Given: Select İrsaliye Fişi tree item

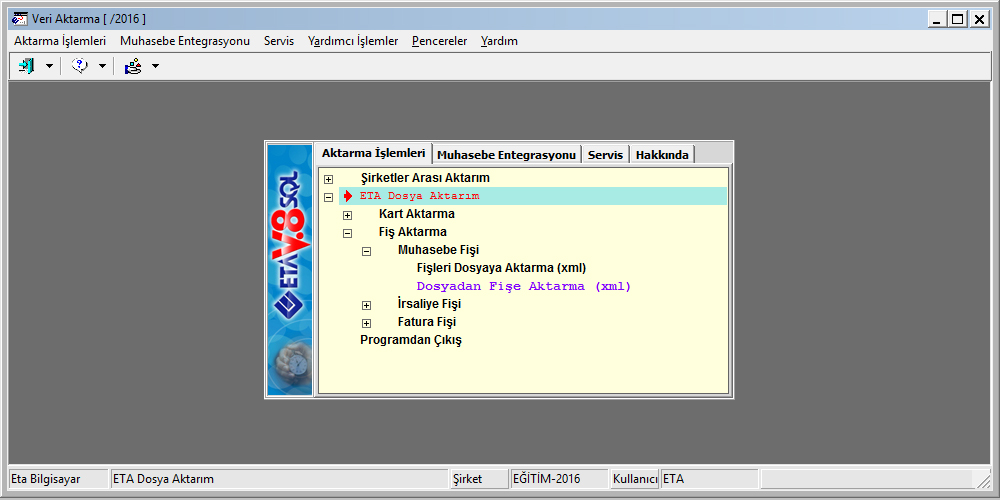Looking at the screenshot, I should point(429,304).
